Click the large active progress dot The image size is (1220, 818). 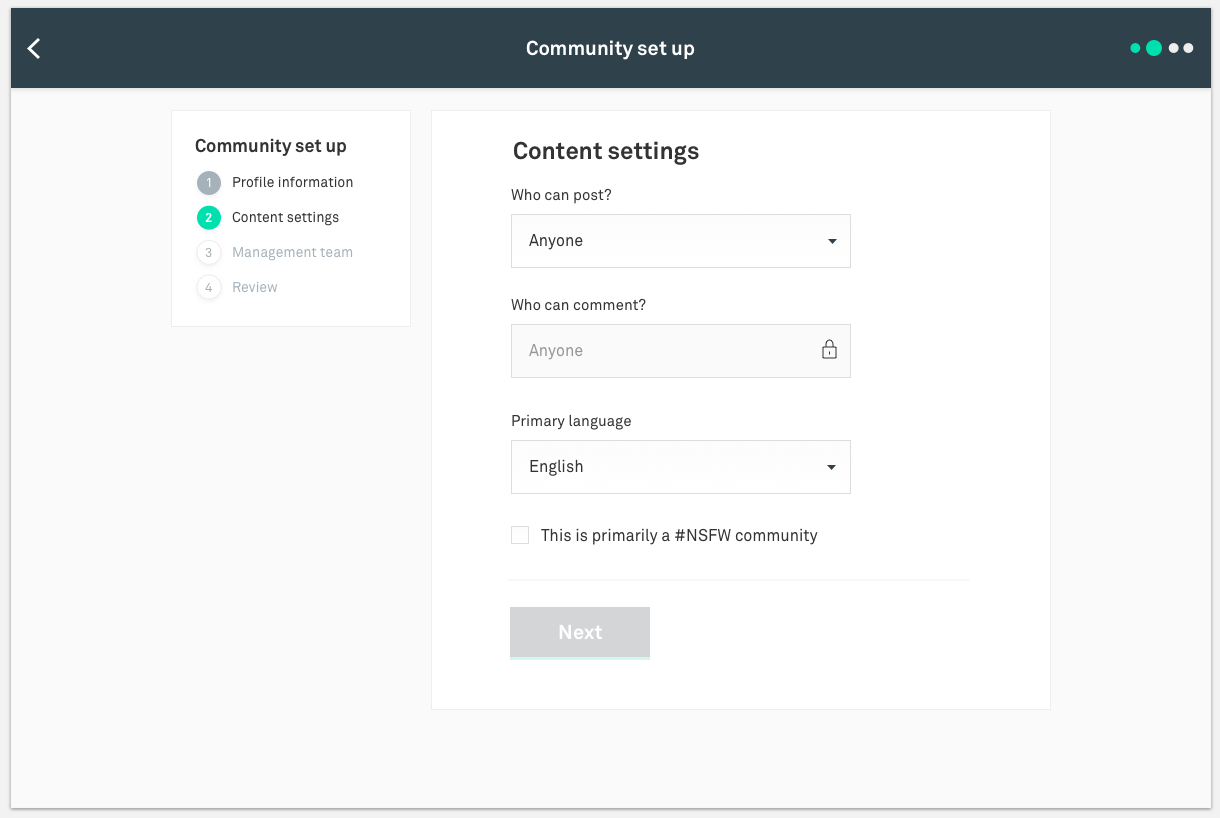pyautogui.click(x=1154, y=48)
